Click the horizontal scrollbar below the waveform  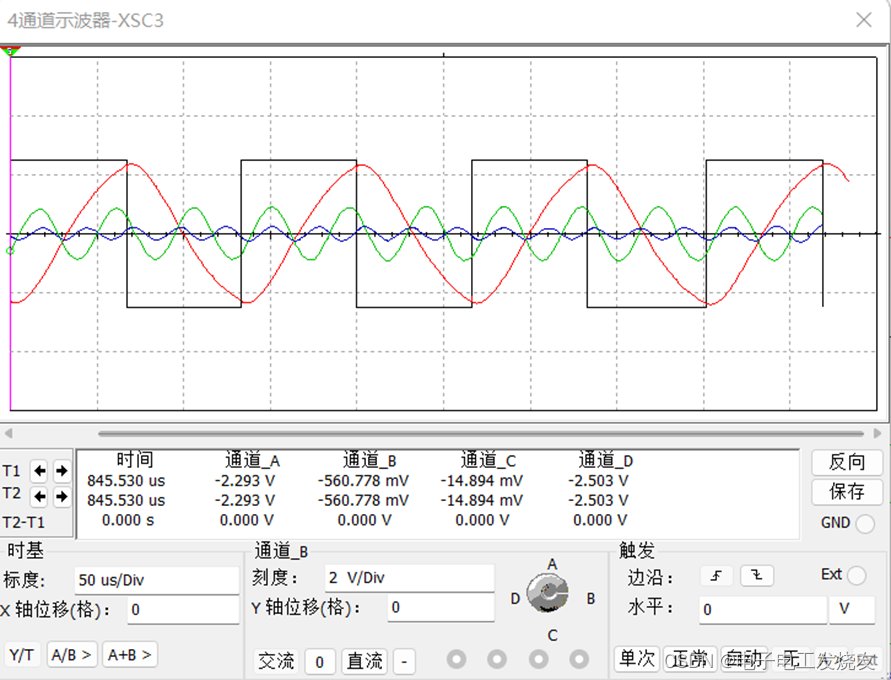[x=480, y=433]
